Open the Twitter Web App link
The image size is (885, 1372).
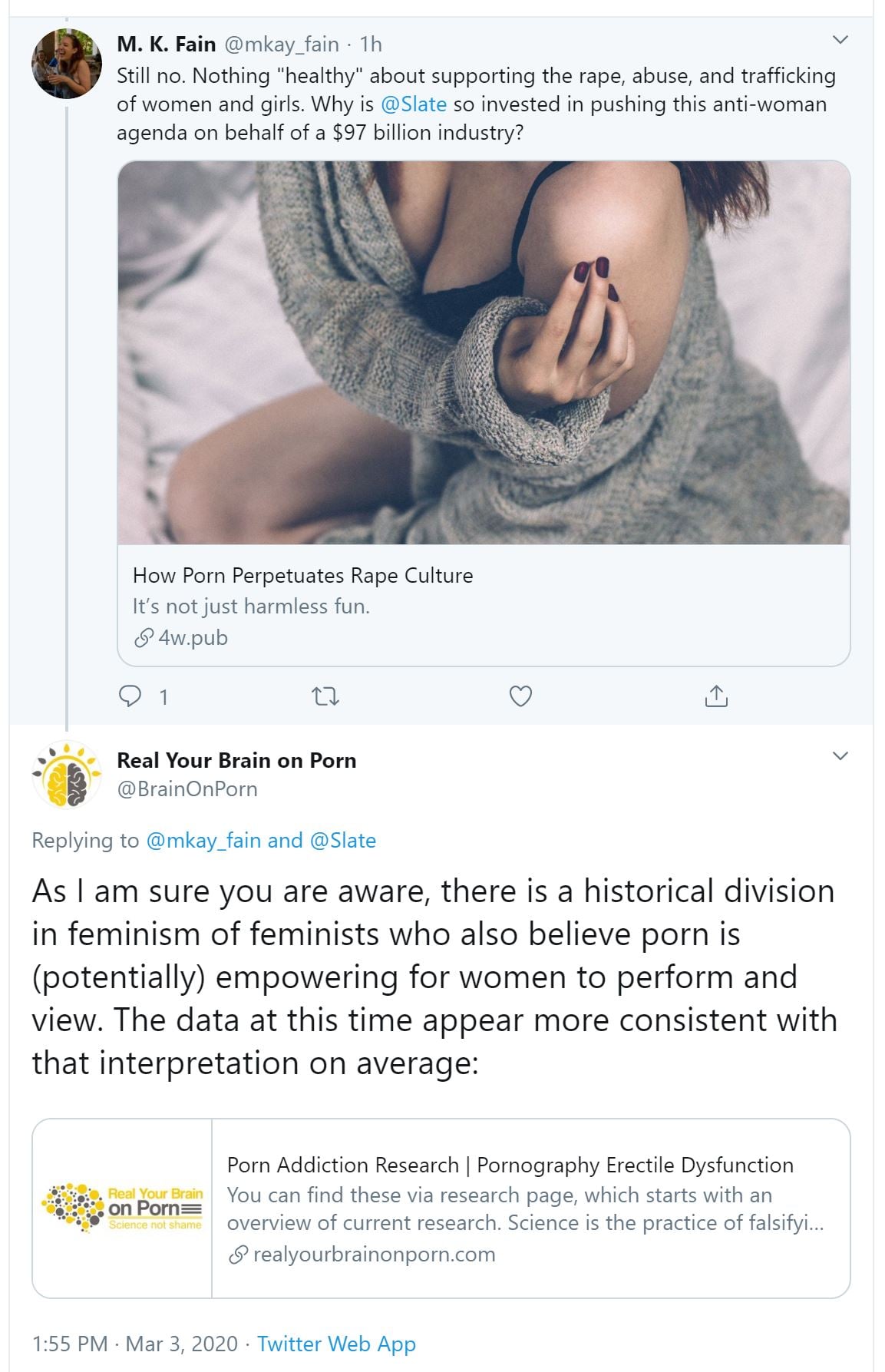[336, 1344]
